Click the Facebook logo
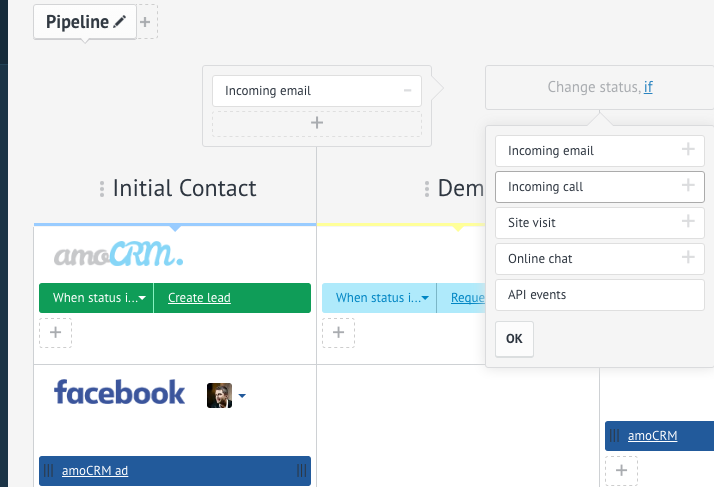 pyautogui.click(x=120, y=392)
